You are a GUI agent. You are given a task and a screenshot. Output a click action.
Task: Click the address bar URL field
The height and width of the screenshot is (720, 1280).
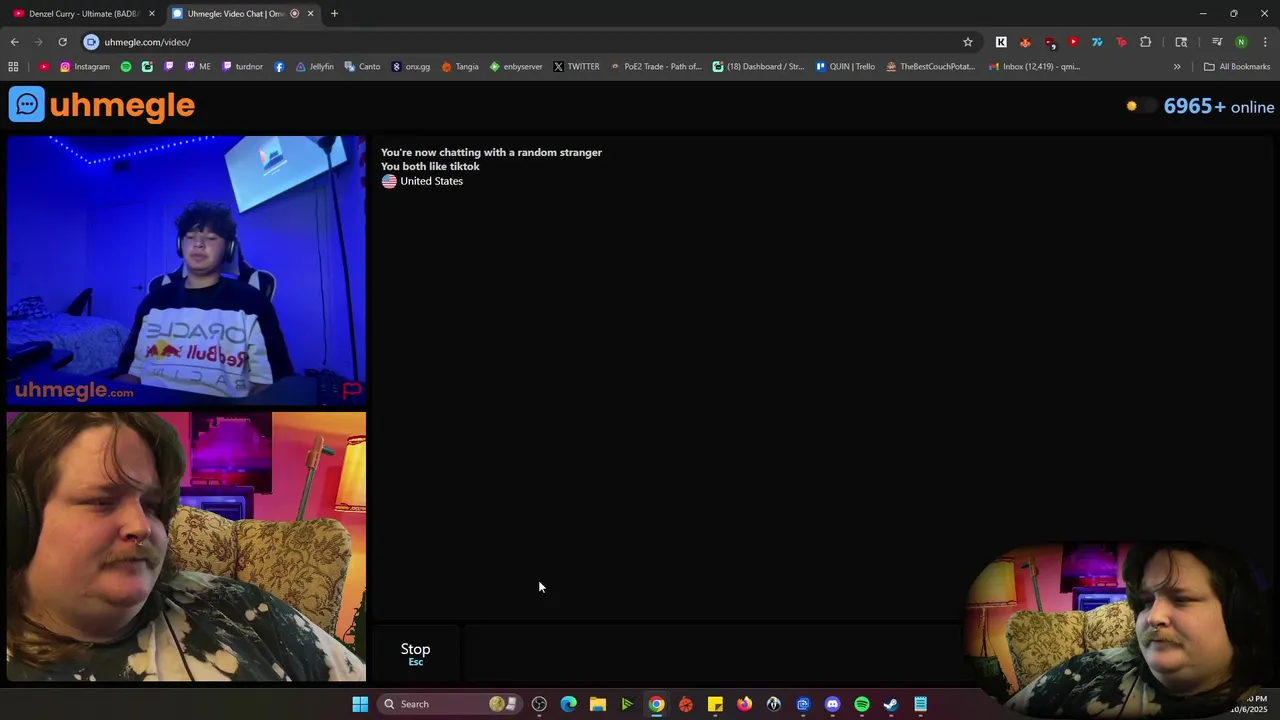click(x=530, y=42)
